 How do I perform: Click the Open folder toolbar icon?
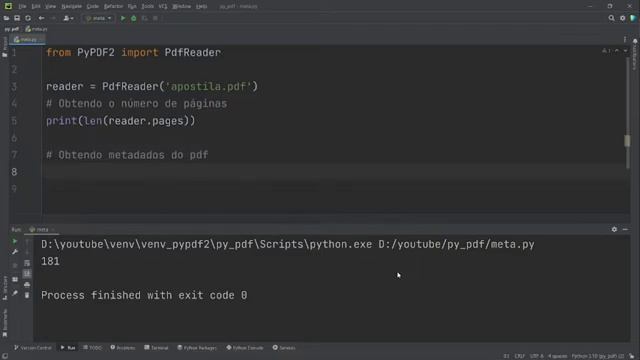(x=6, y=18)
